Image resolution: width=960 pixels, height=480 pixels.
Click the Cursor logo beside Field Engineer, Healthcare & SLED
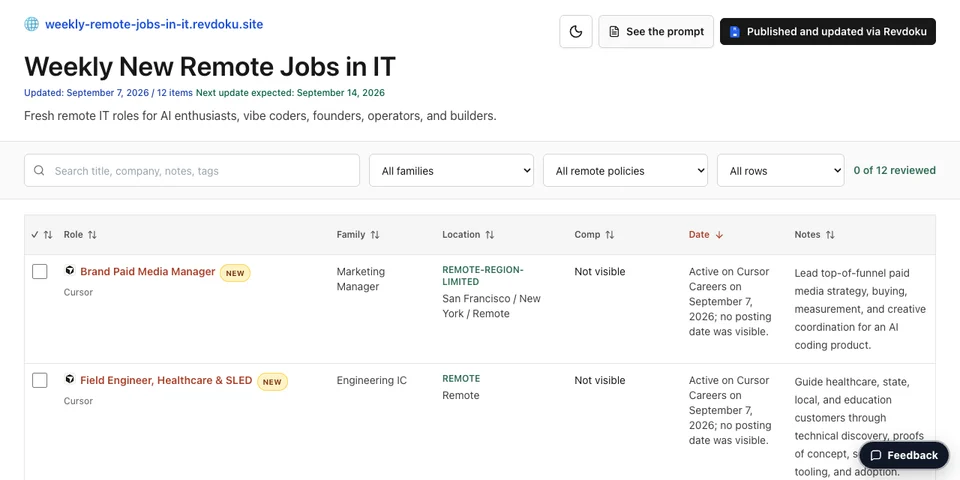[x=70, y=380]
